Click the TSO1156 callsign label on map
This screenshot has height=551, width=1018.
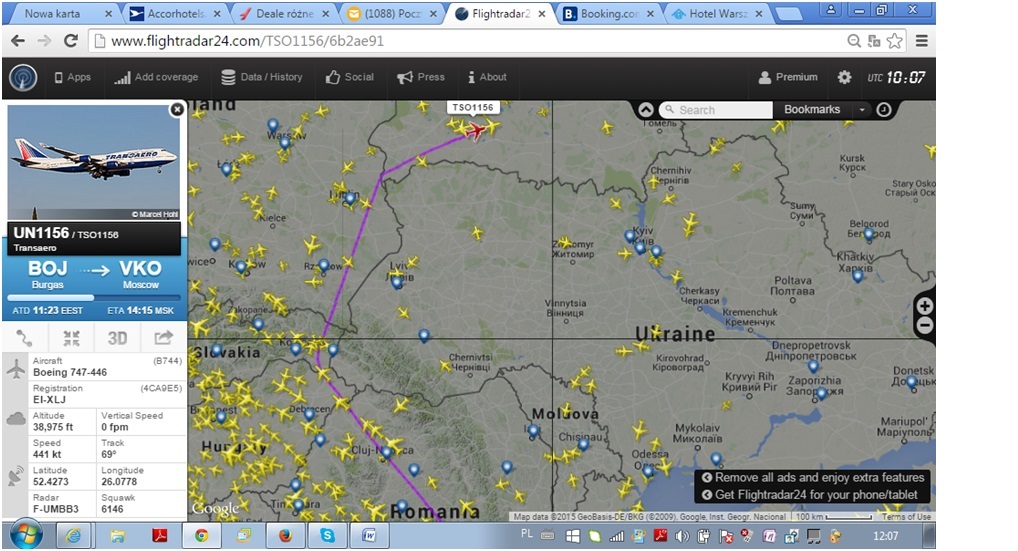[x=473, y=108]
